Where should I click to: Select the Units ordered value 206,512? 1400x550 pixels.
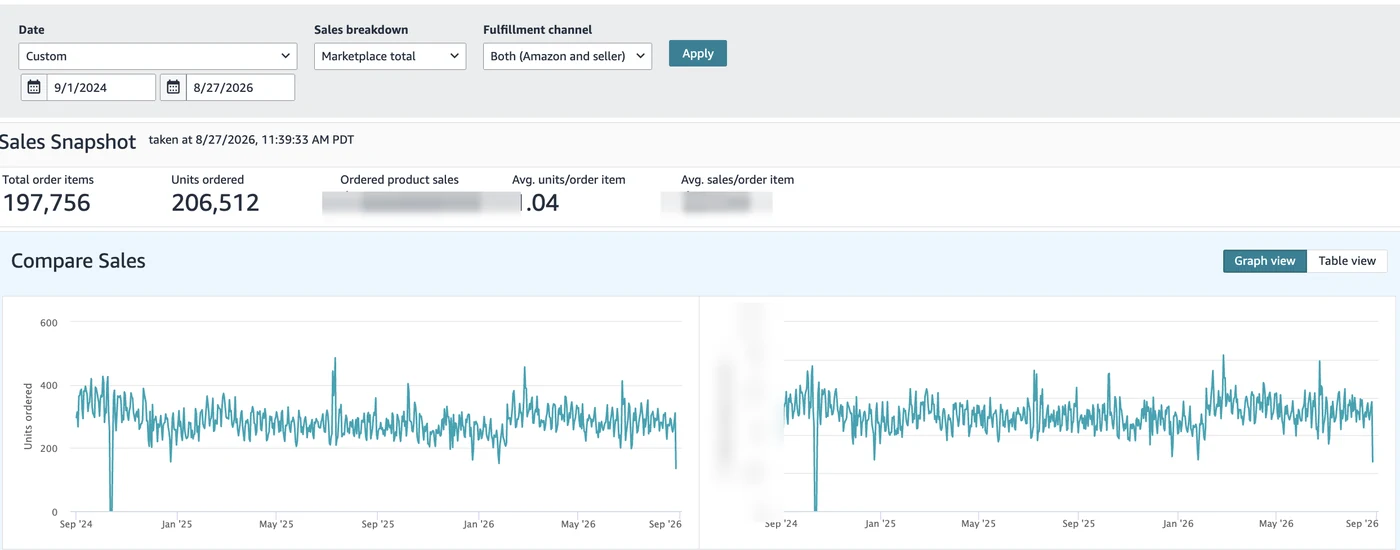click(x=215, y=203)
